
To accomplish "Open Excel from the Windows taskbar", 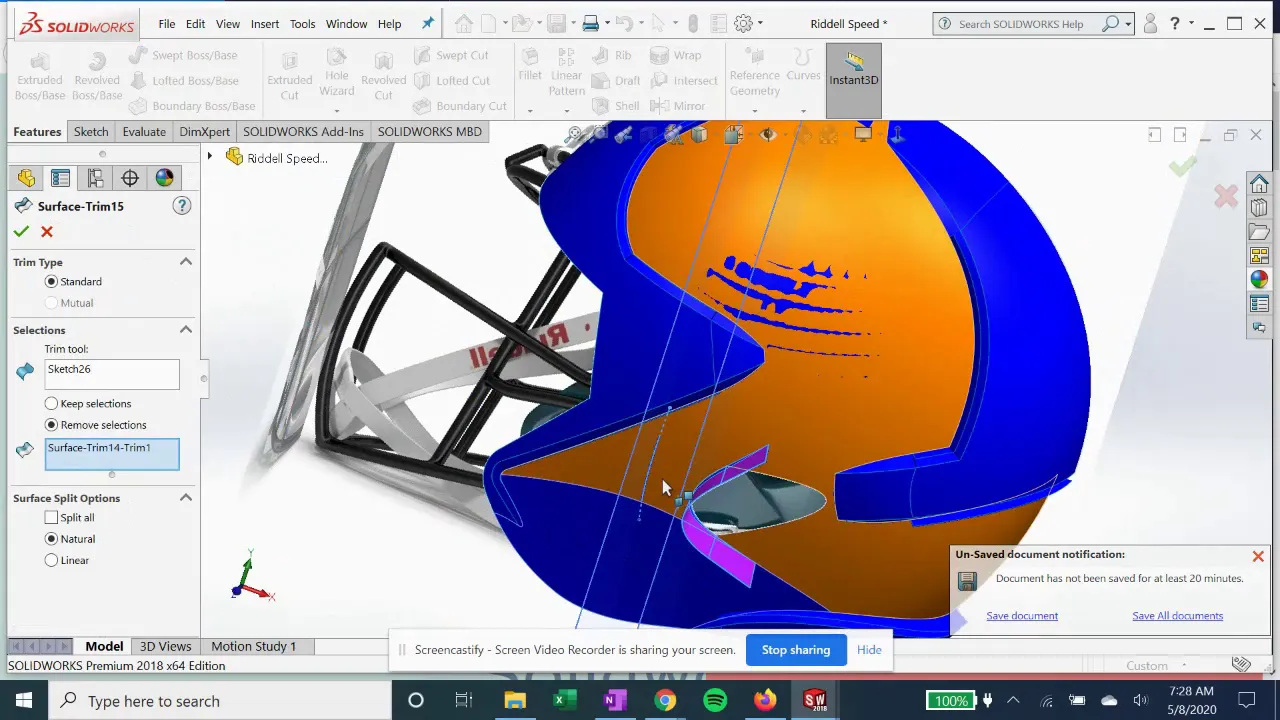I will [565, 701].
